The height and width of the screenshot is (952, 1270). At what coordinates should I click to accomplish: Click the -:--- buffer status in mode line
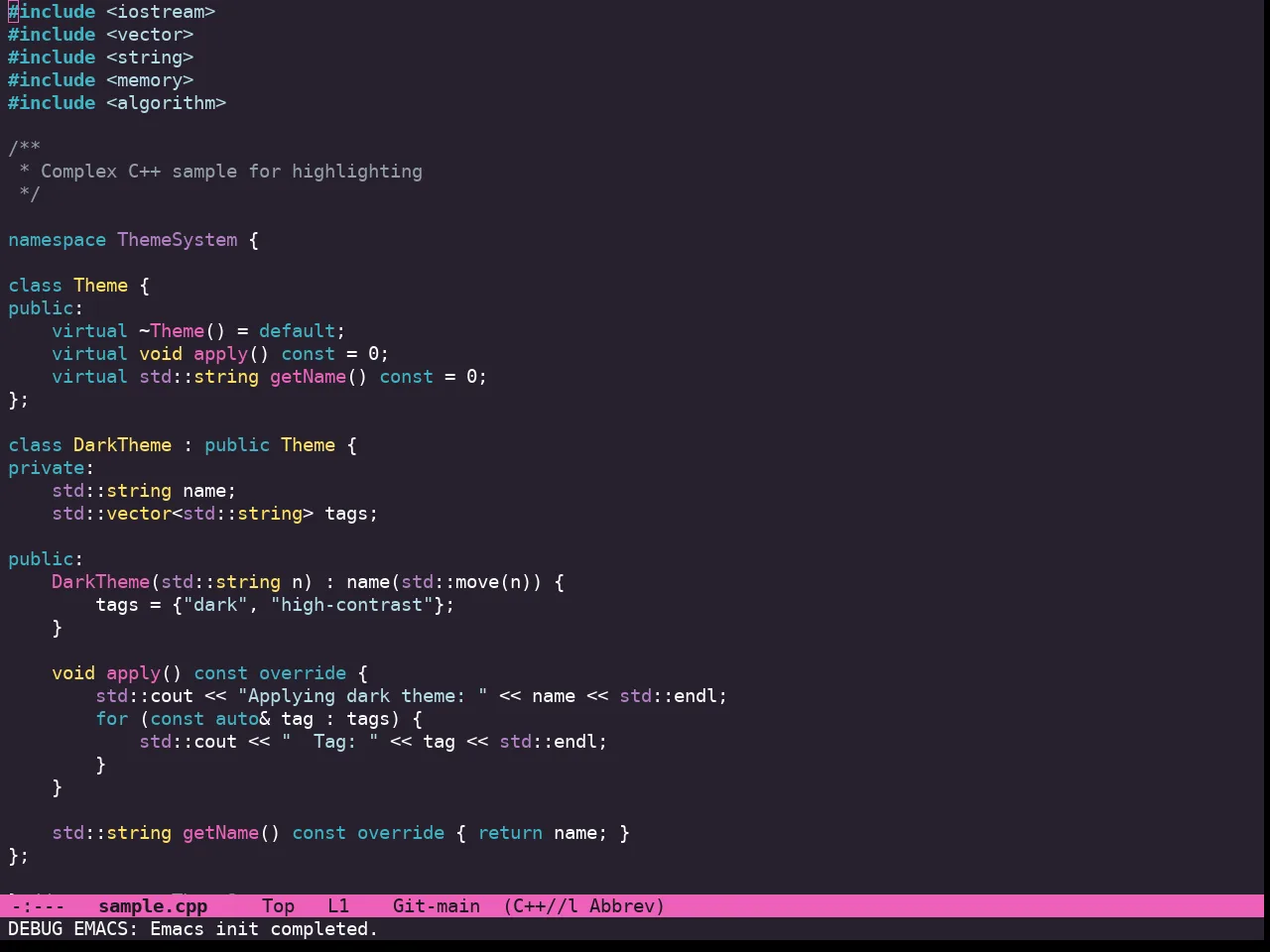[x=37, y=906]
